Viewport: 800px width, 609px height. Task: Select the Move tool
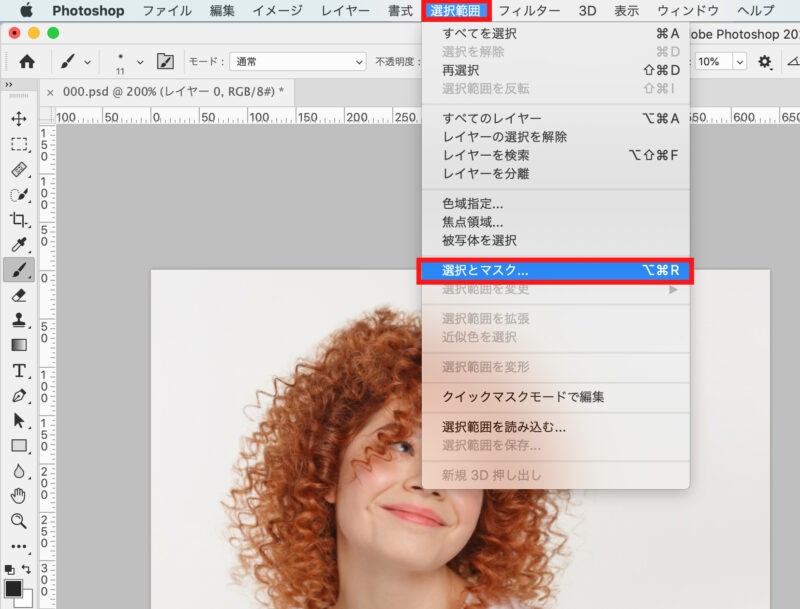pyautogui.click(x=19, y=119)
